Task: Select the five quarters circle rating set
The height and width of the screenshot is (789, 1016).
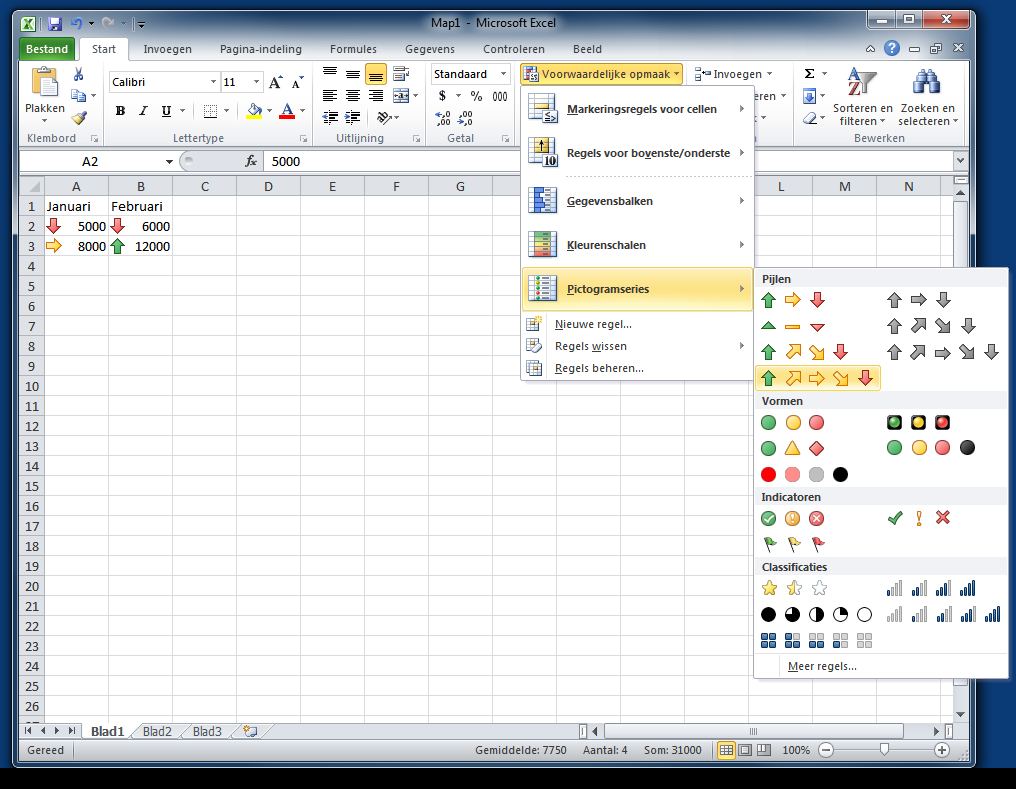Action: pos(816,615)
